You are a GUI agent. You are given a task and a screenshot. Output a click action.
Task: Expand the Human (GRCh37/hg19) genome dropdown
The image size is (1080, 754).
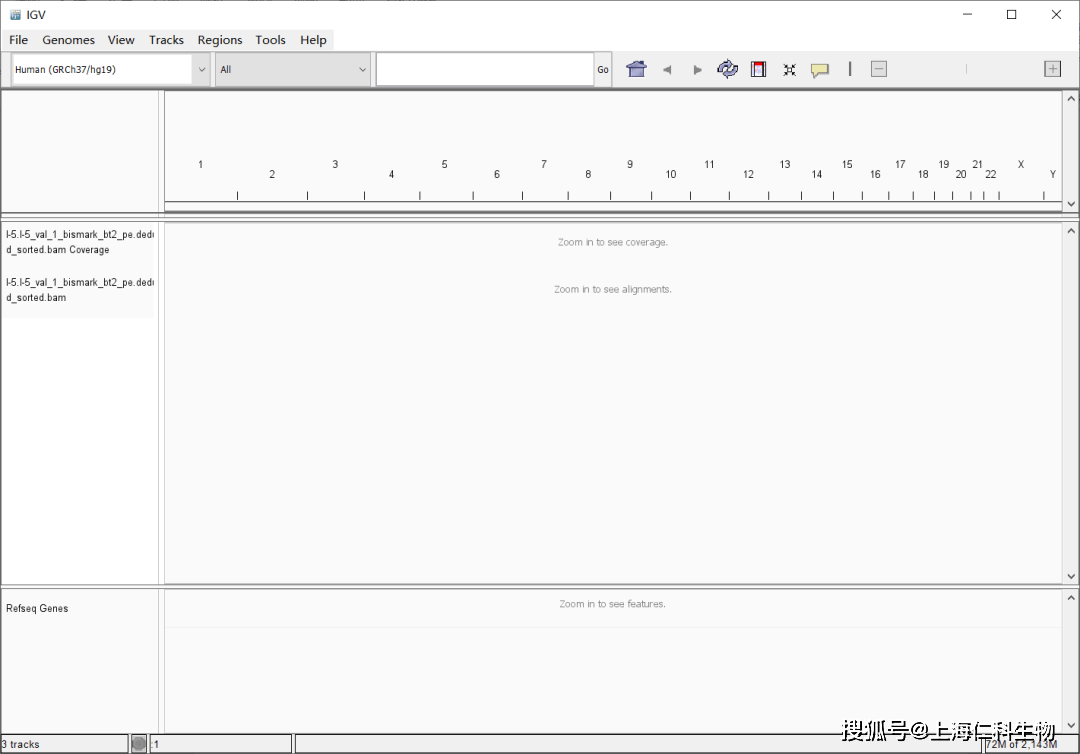[x=201, y=70]
